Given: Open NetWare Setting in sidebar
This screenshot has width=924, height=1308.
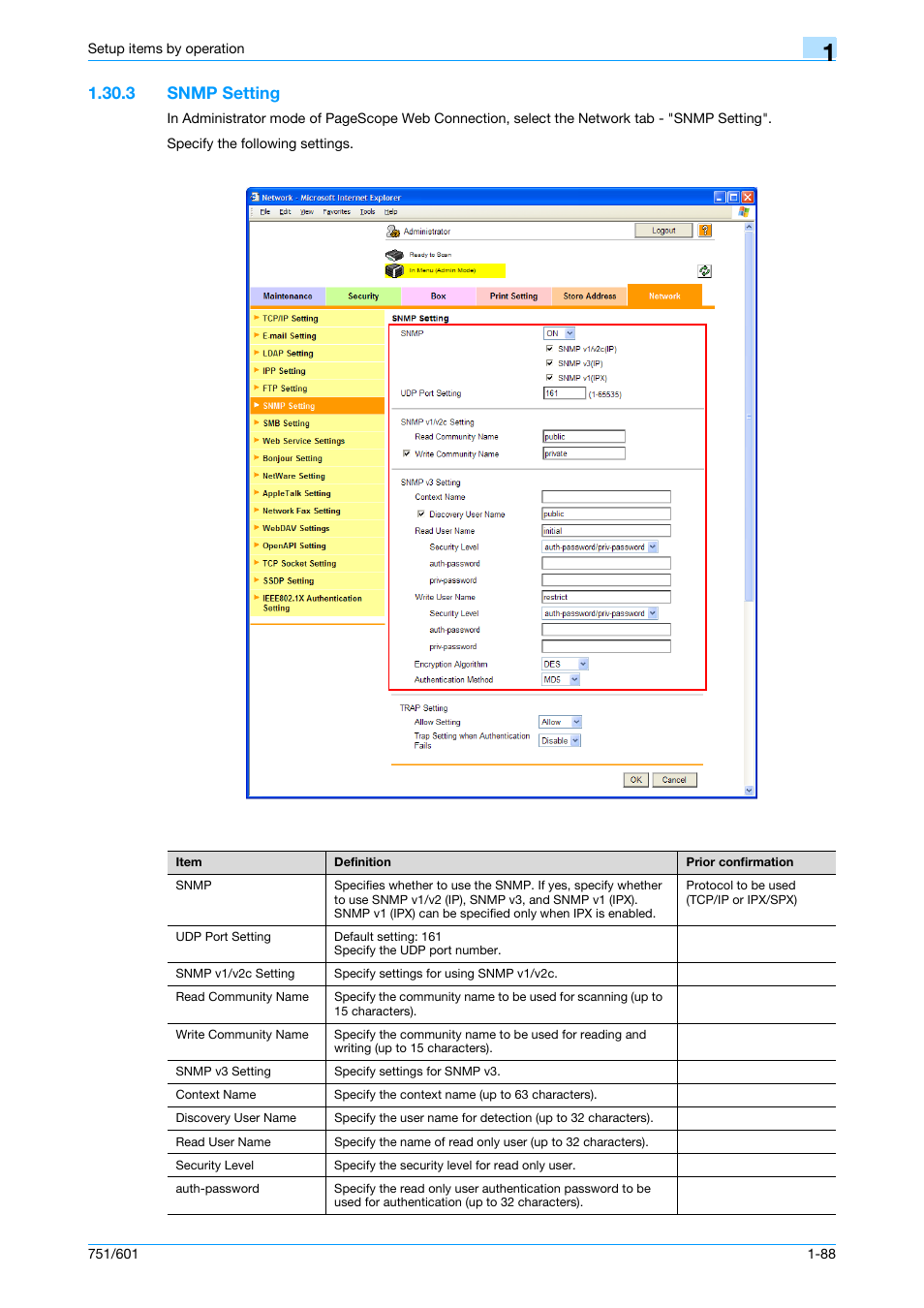Looking at the screenshot, I should (x=318, y=476).
